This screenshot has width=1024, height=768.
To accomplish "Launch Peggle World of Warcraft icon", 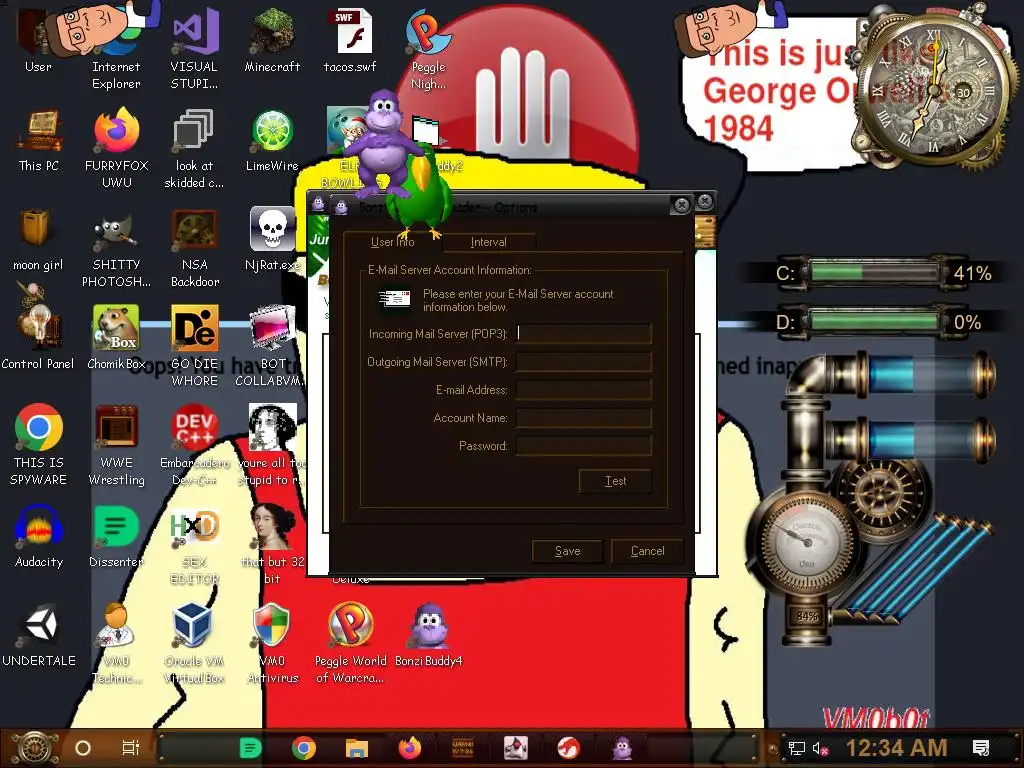I will coord(351,643).
